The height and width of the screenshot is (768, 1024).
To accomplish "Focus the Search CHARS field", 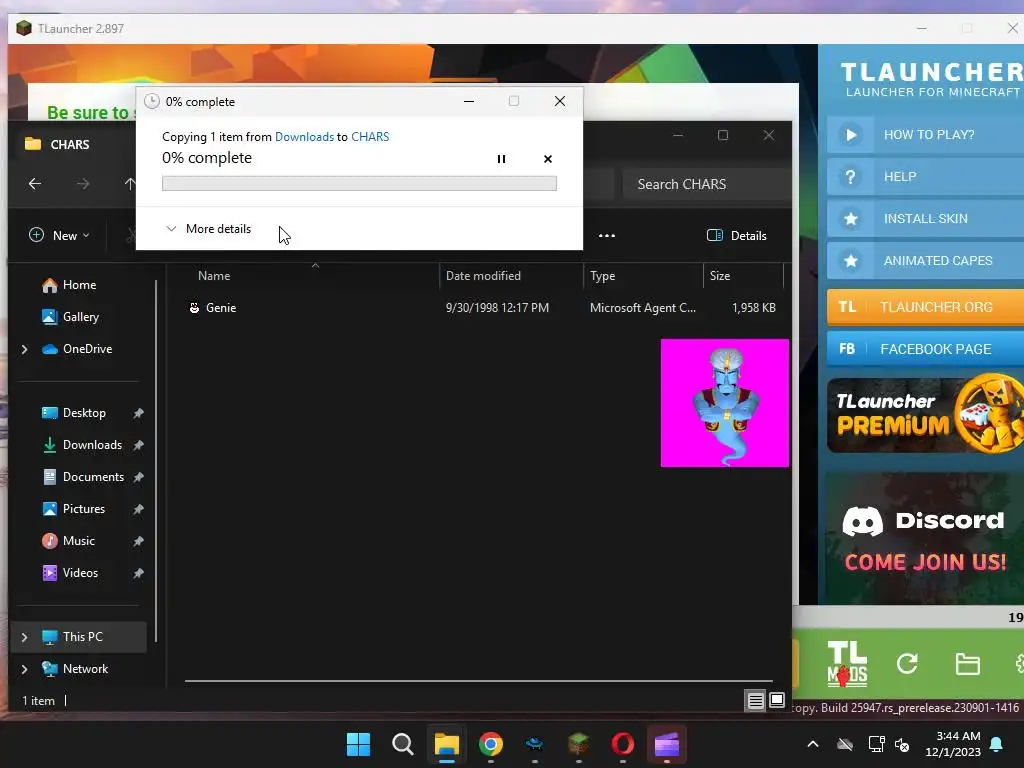I will (707, 184).
